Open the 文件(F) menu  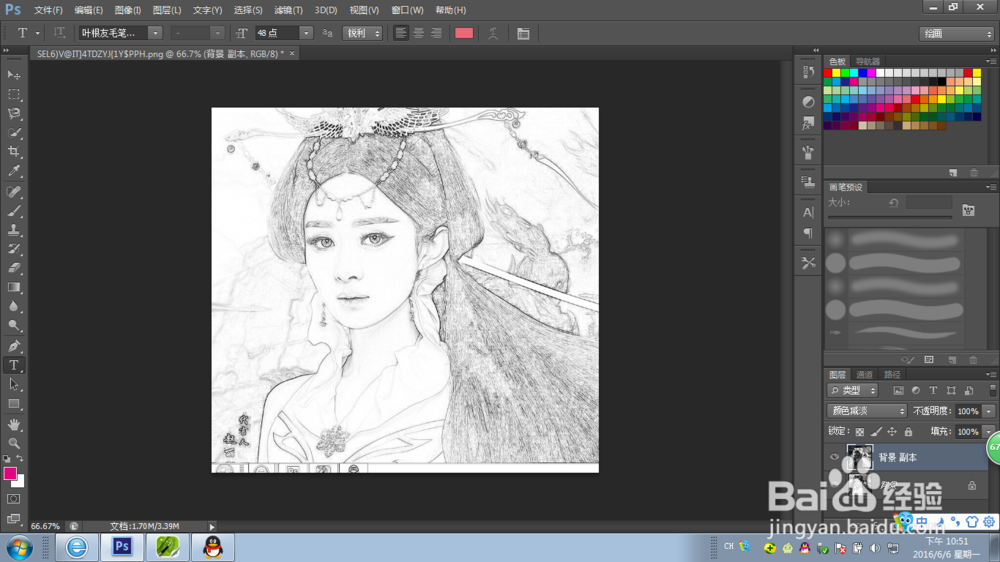click(x=48, y=10)
